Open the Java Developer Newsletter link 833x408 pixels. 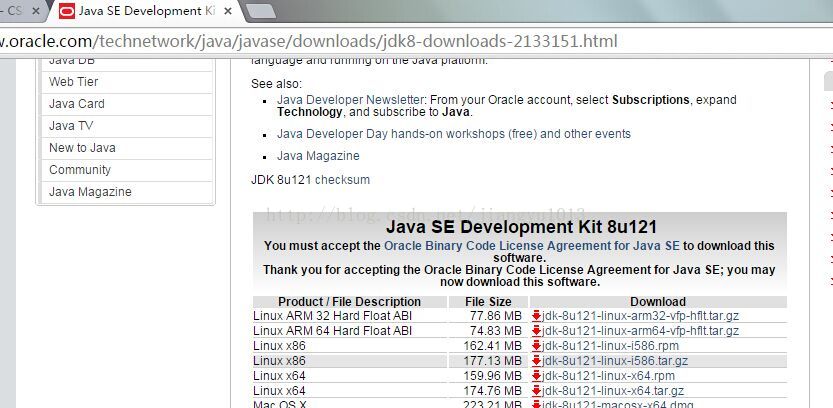(350, 100)
